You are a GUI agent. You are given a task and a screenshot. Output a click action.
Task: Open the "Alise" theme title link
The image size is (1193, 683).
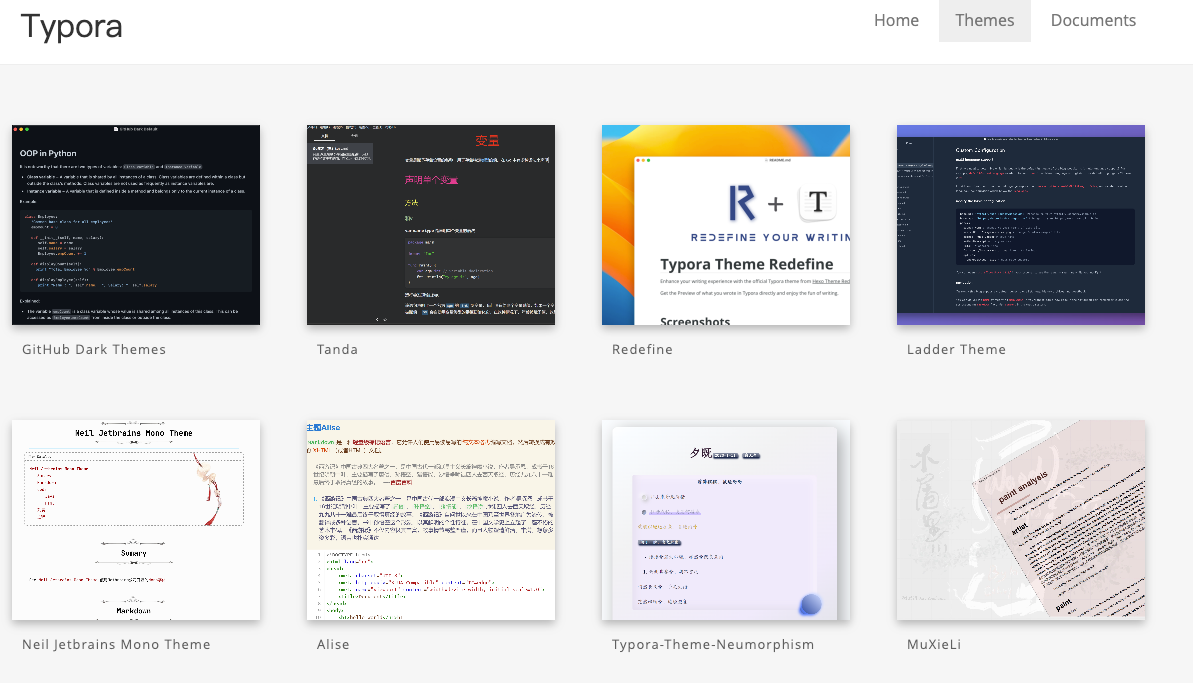[333, 645]
